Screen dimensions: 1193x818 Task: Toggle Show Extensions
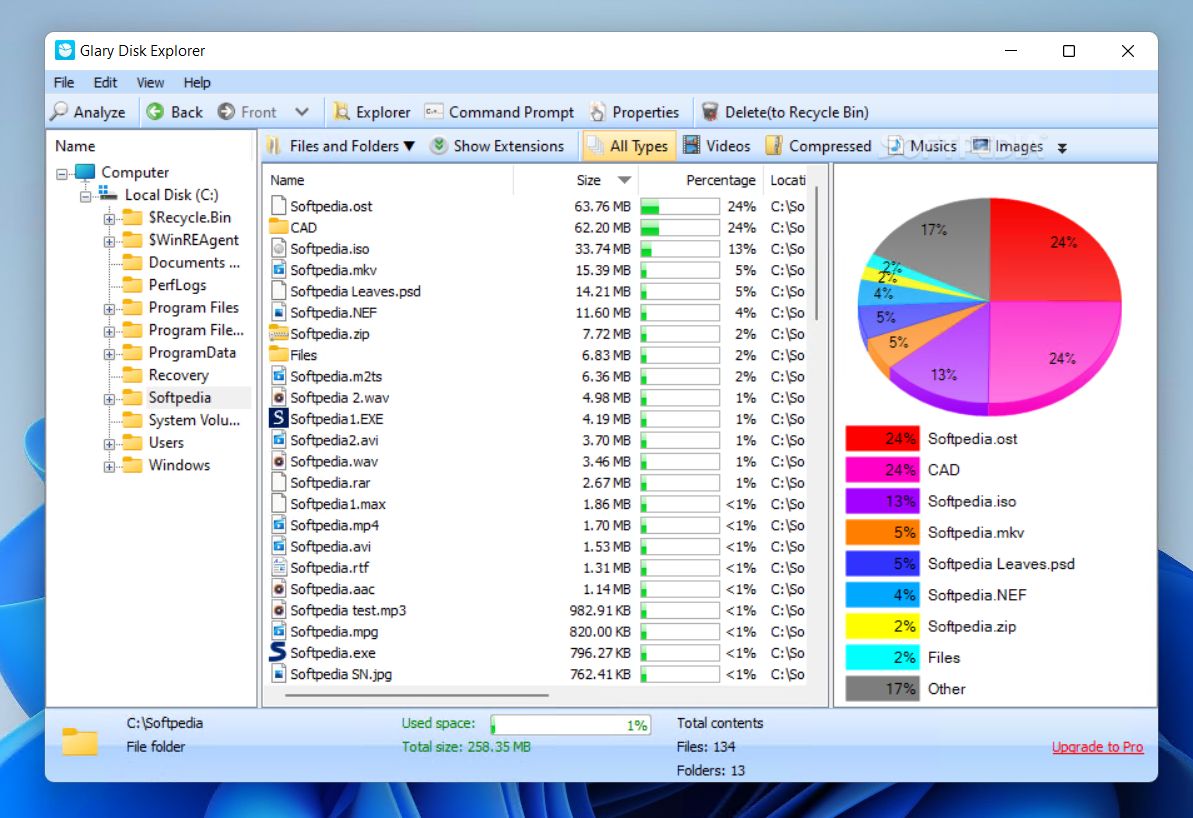click(498, 145)
